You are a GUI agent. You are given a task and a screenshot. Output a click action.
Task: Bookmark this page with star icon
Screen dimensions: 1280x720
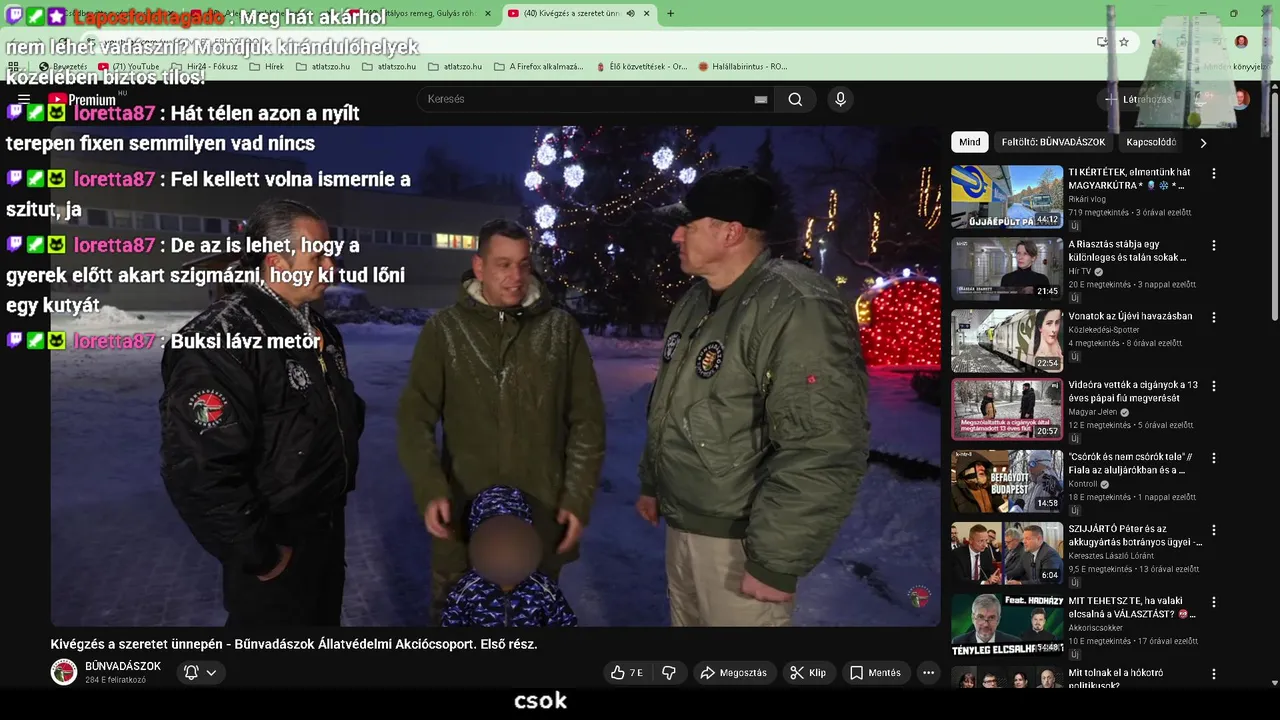tap(1124, 42)
